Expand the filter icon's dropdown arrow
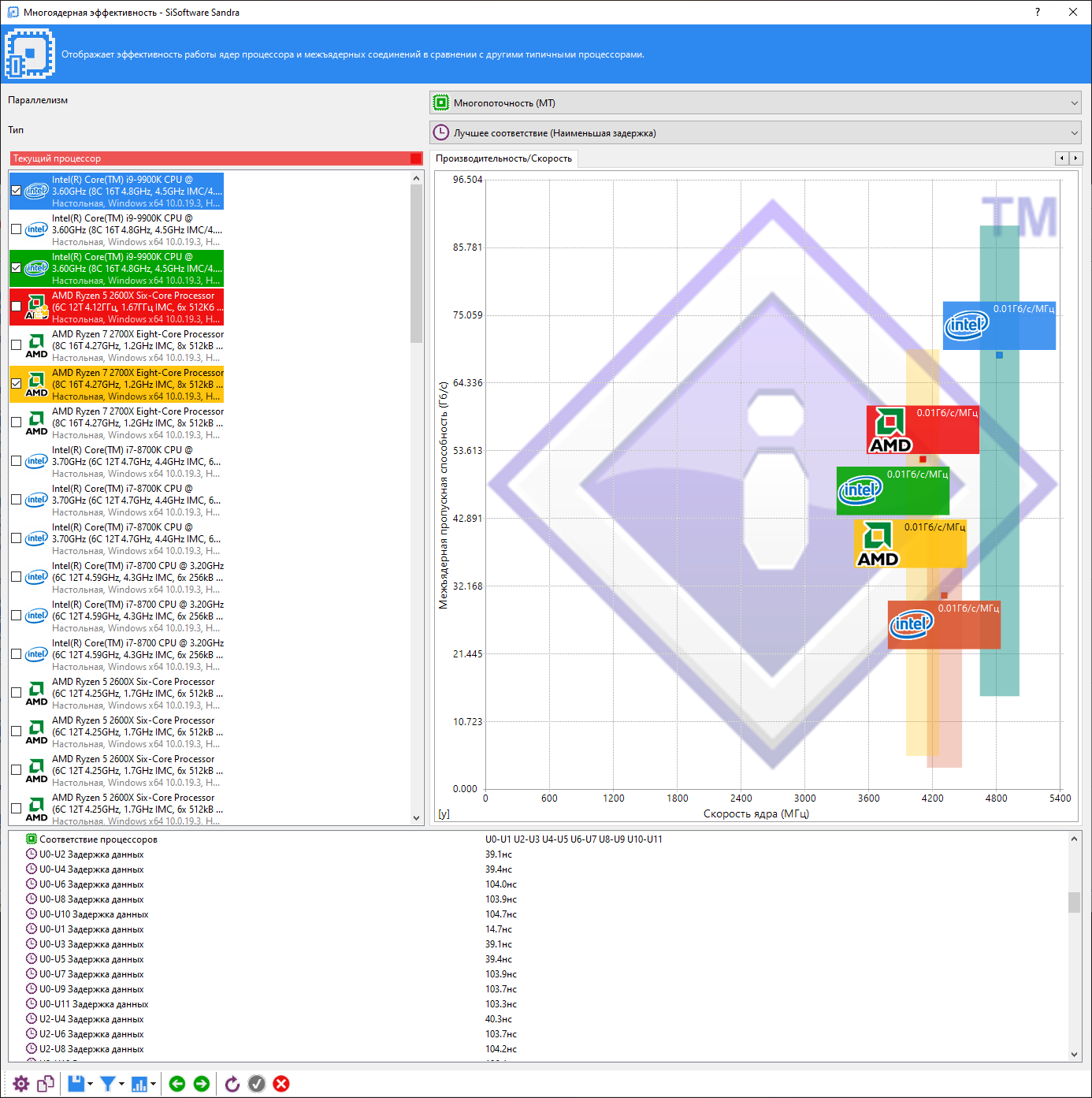The height and width of the screenshot is (1098, 1092). [x=121, y=1084]
